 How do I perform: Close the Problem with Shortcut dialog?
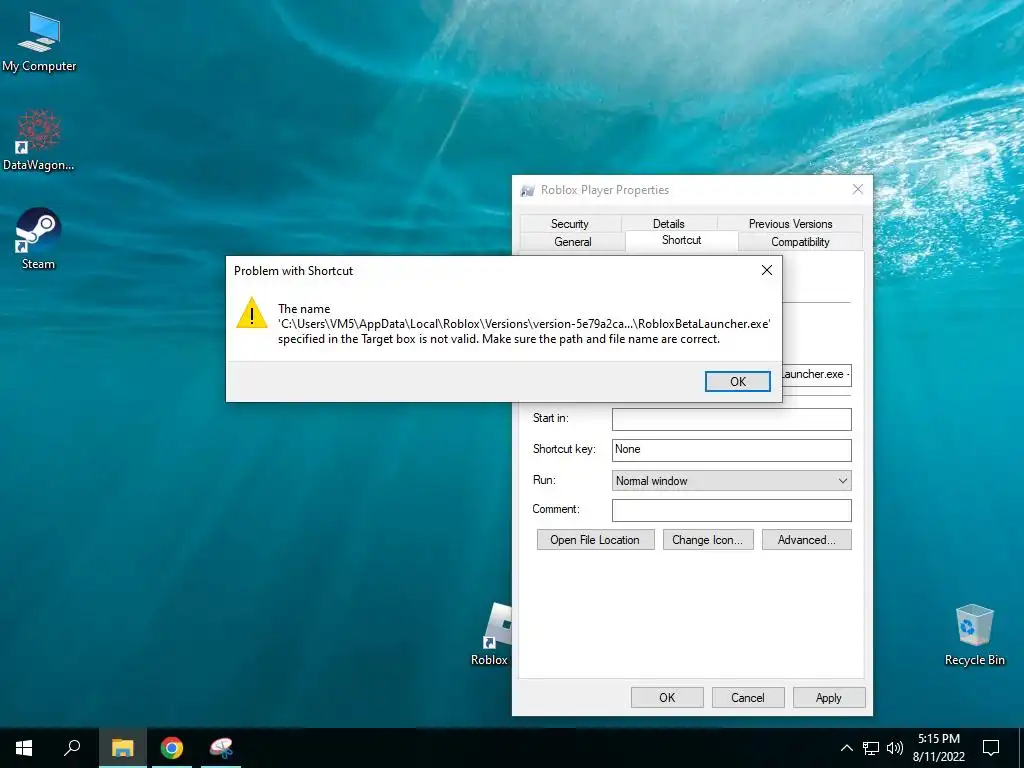click(767, 270)
